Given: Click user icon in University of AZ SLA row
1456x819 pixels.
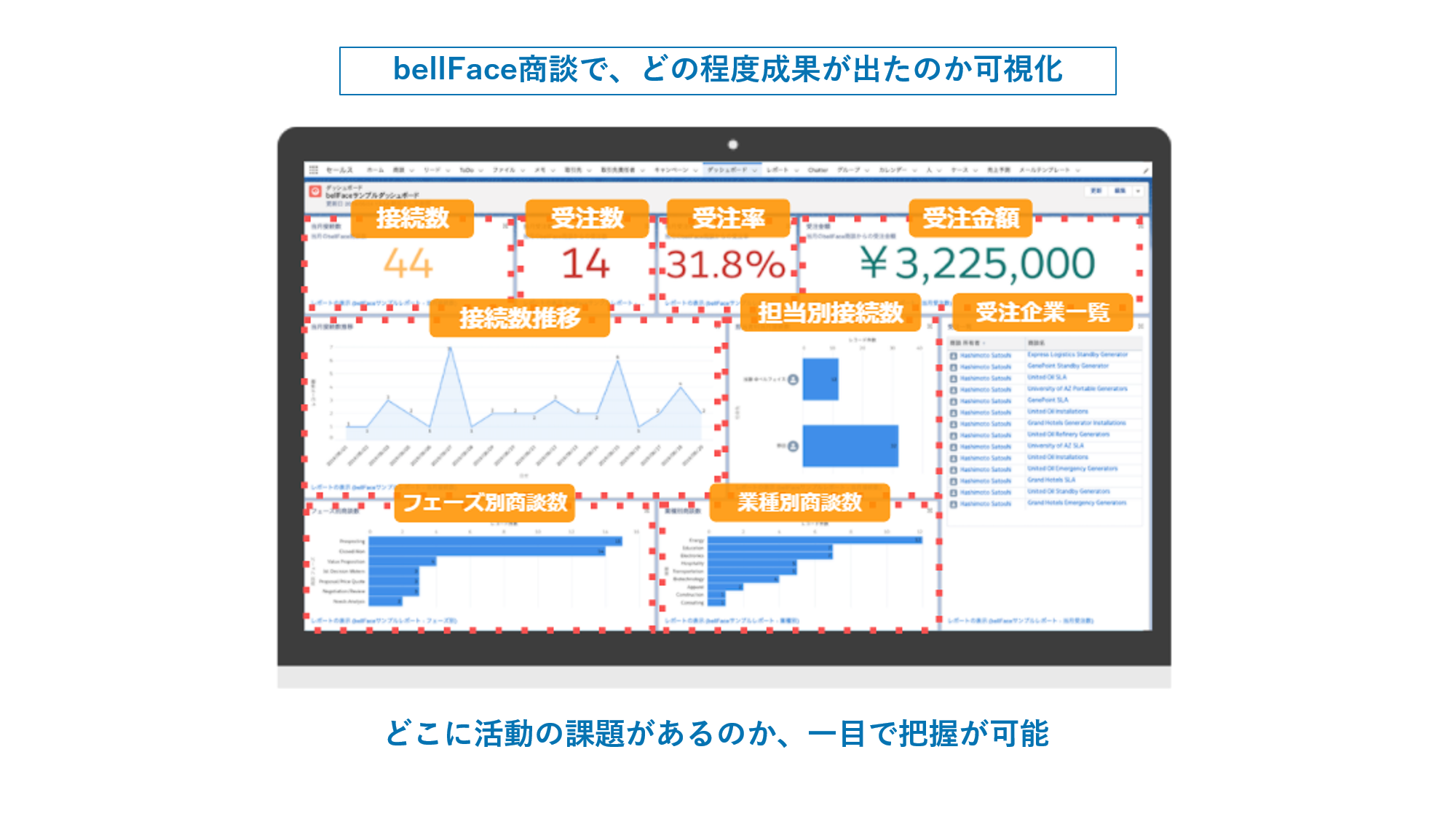Looking at the screenshot, I should point(954,447).
